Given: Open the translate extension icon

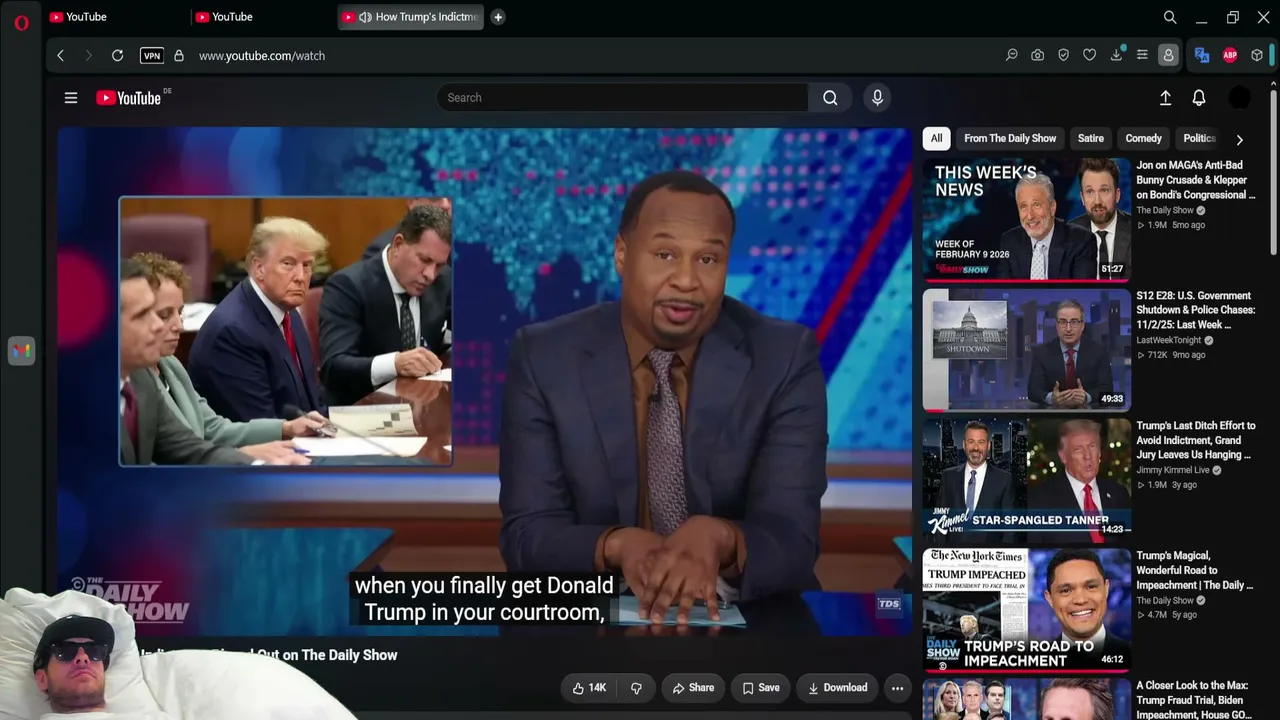Looking at the screenshot, I should pos(1202,56).
